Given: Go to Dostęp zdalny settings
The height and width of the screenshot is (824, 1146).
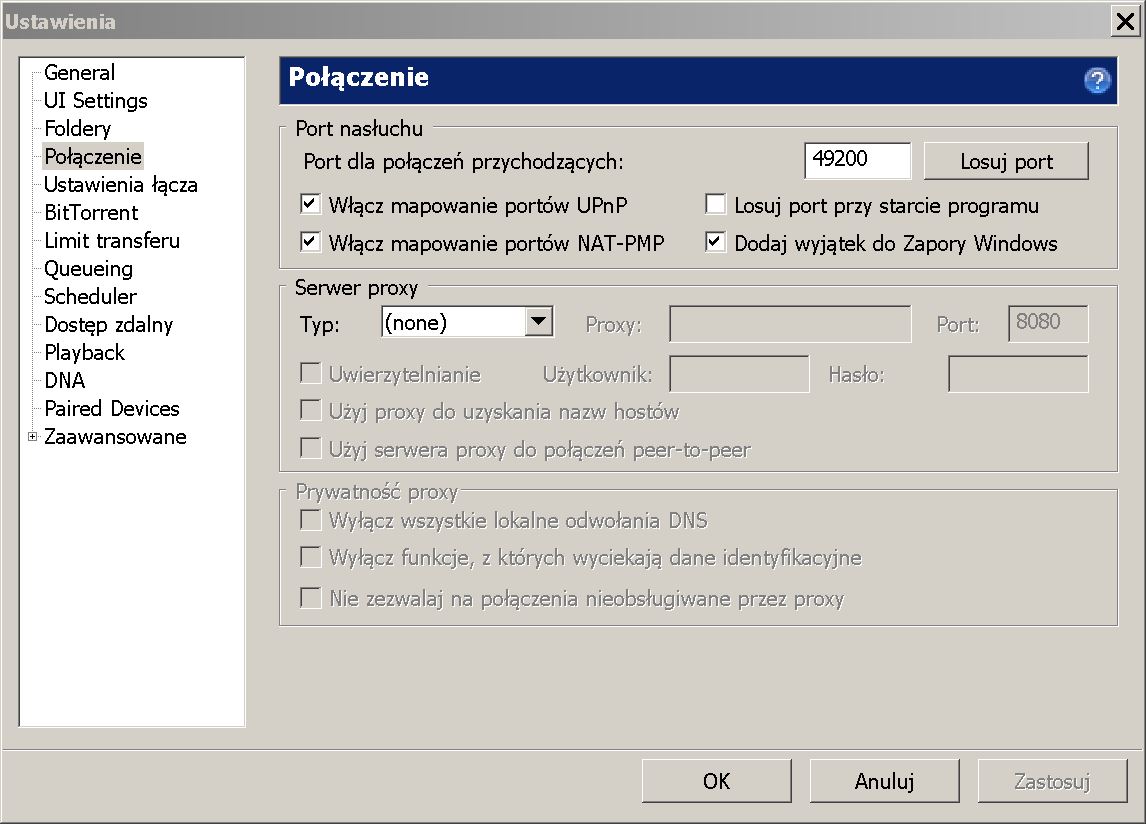Looking at the screenshot, I should (x=108, y=325).
